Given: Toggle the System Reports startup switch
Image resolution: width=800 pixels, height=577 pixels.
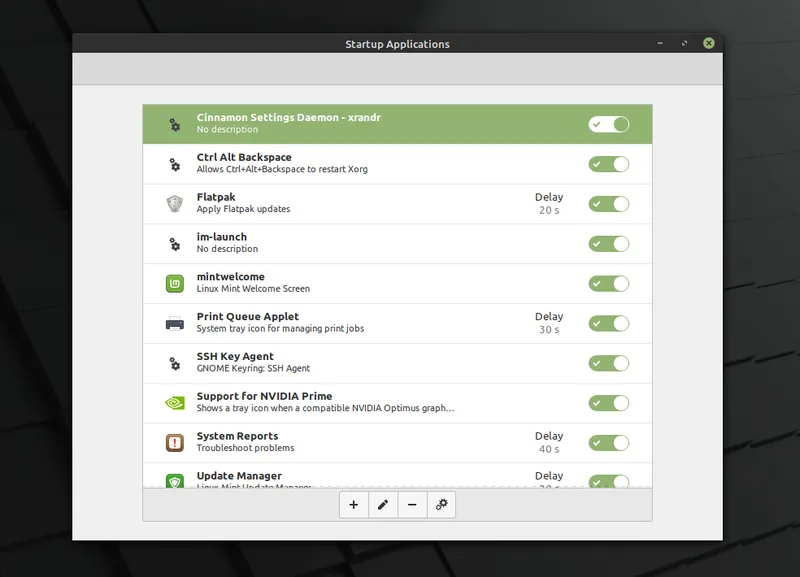Looking at the screenshot, I should point(609,442).
